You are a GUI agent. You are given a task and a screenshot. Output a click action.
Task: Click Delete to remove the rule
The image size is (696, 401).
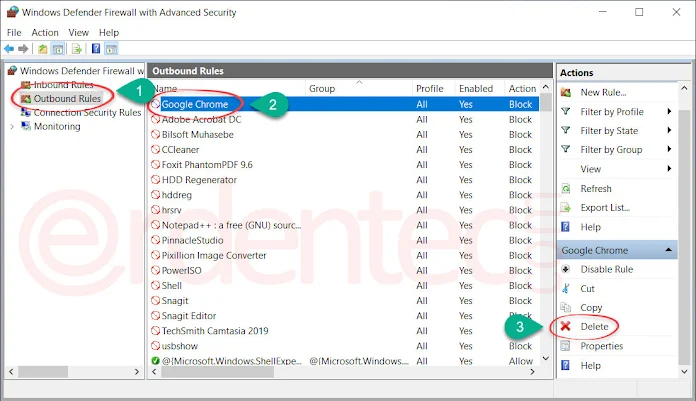point(594,327)
